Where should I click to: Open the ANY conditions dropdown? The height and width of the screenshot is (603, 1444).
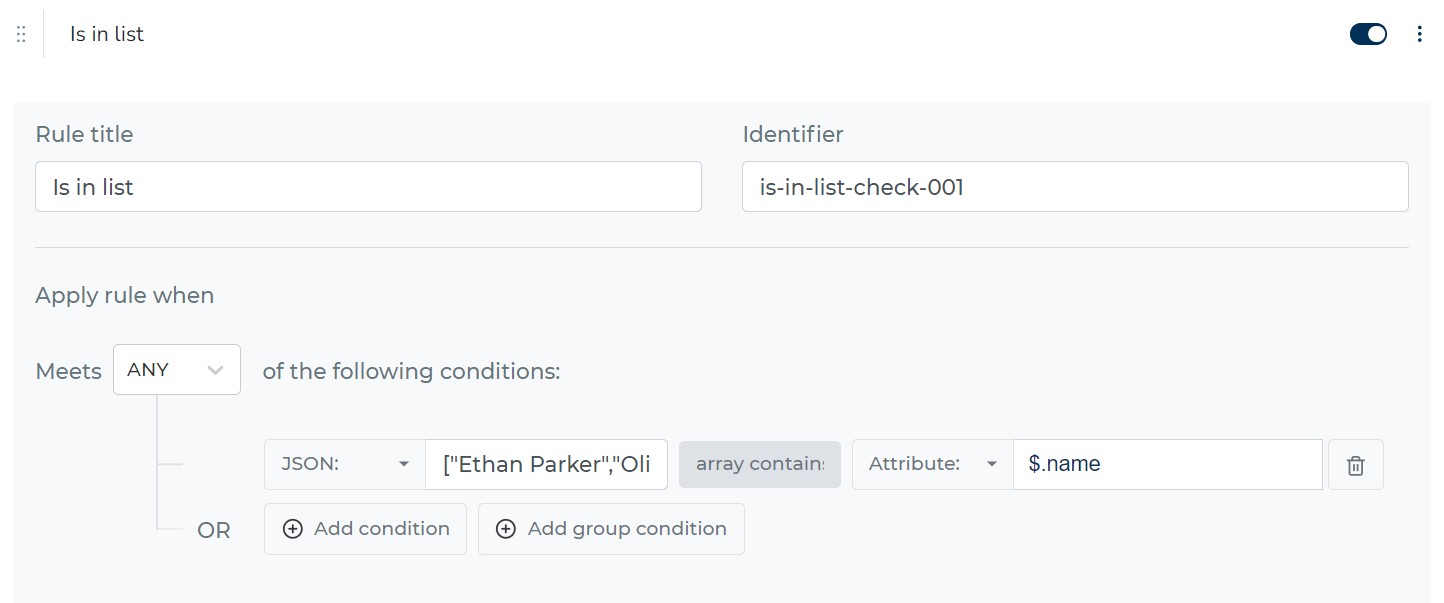(177, 370)
